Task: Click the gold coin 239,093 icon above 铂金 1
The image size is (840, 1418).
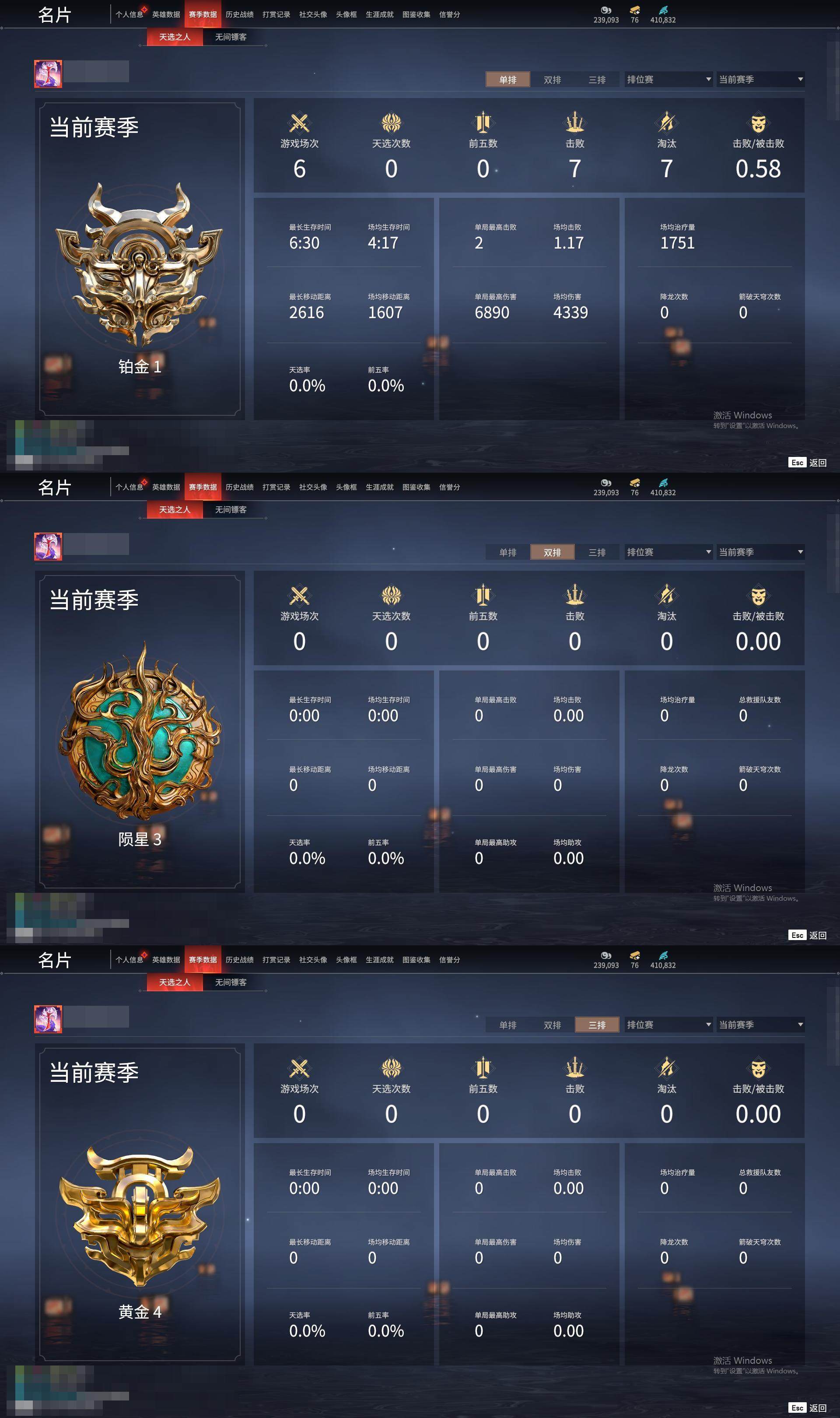Action: pos(605,10)
